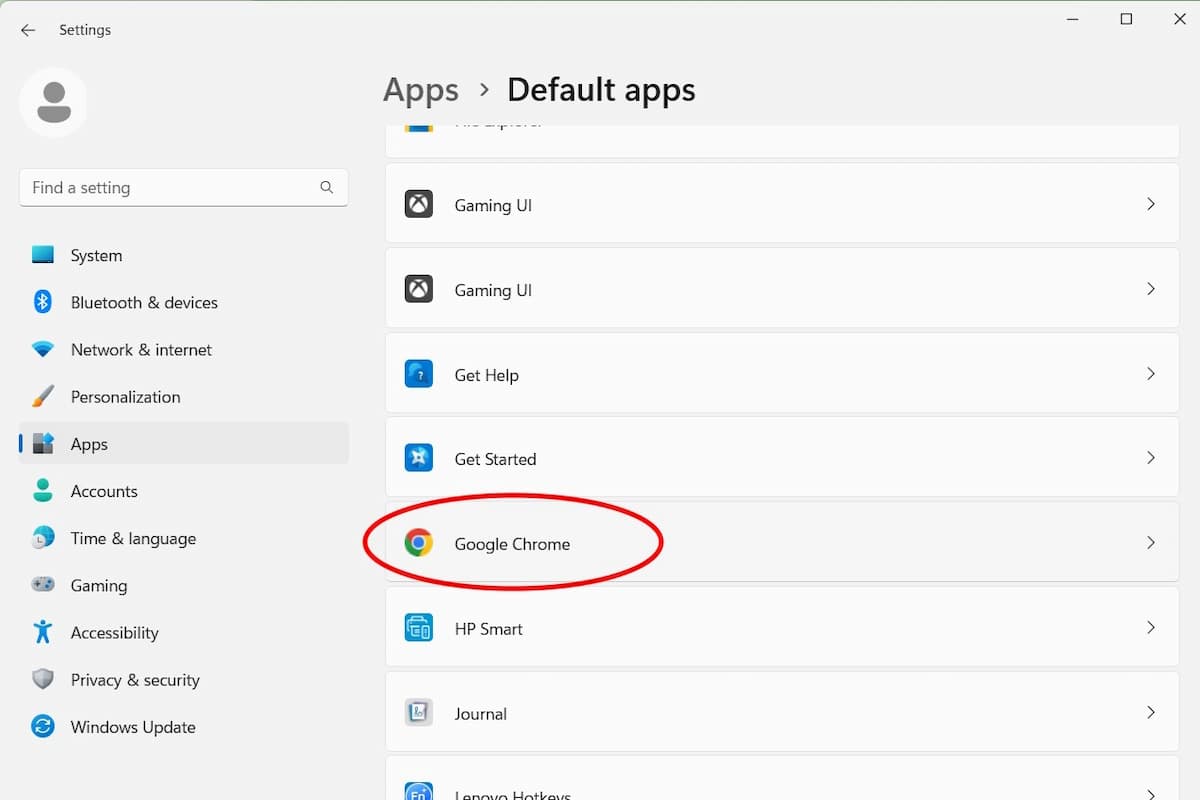Click the Personalization paintbrush icon
Viewport: 1200px width, 800px height.
pyautogui.click(x=43, y=397)
